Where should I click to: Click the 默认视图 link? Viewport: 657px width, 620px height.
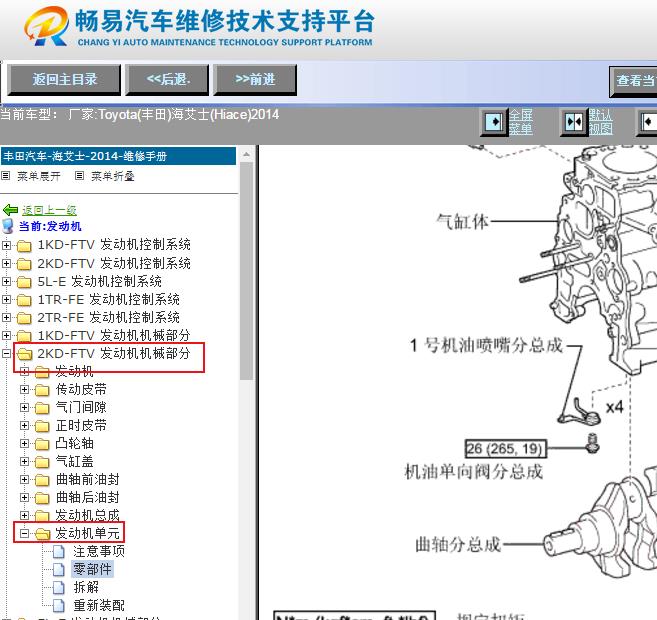click(600, 121)
